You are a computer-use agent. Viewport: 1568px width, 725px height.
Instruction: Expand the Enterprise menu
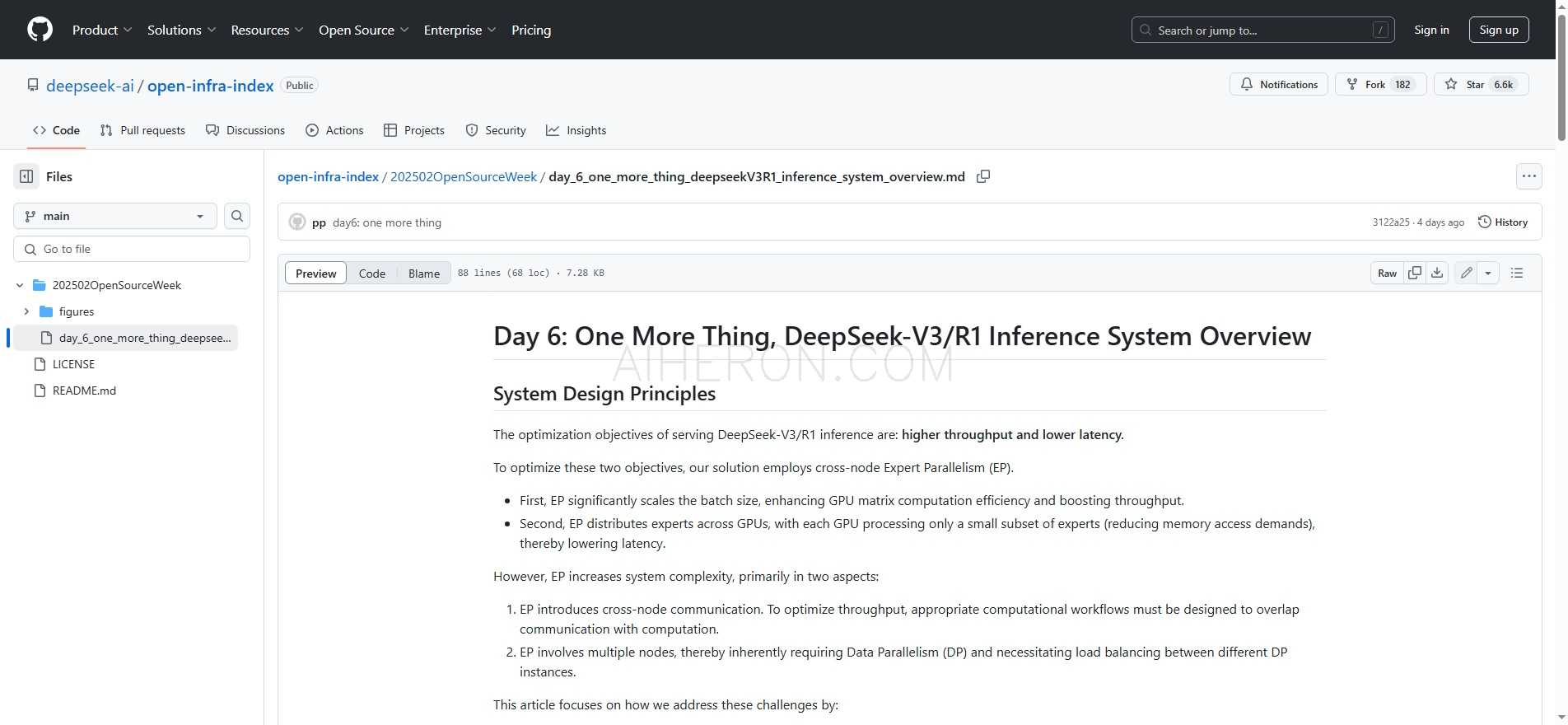pos(460,30)
